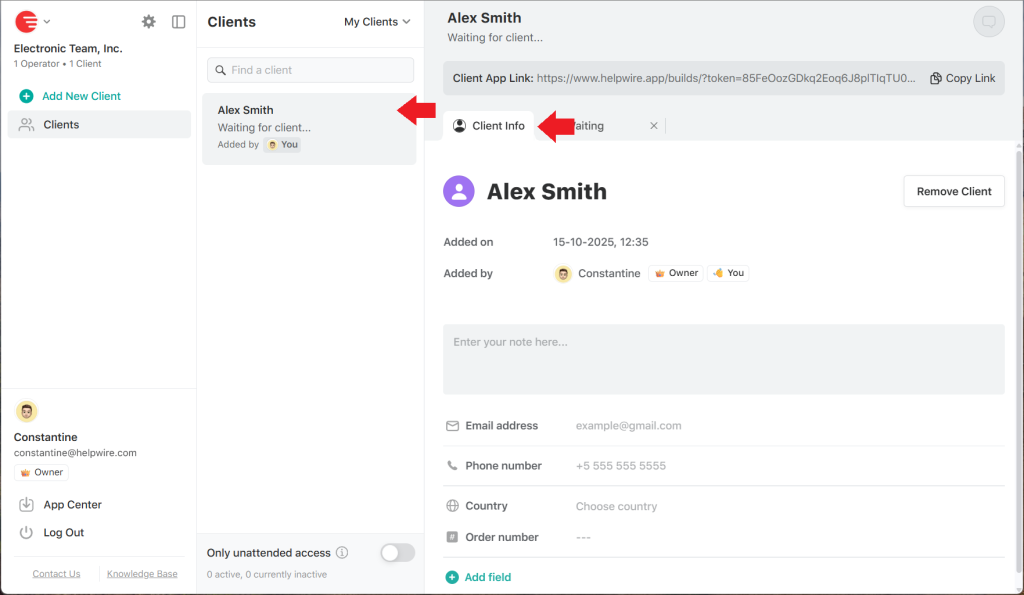The width and height of the screenshot is (1024, 595).
Task: Click the 1 Operator • 1 Client text
Action: pos(57,63)
